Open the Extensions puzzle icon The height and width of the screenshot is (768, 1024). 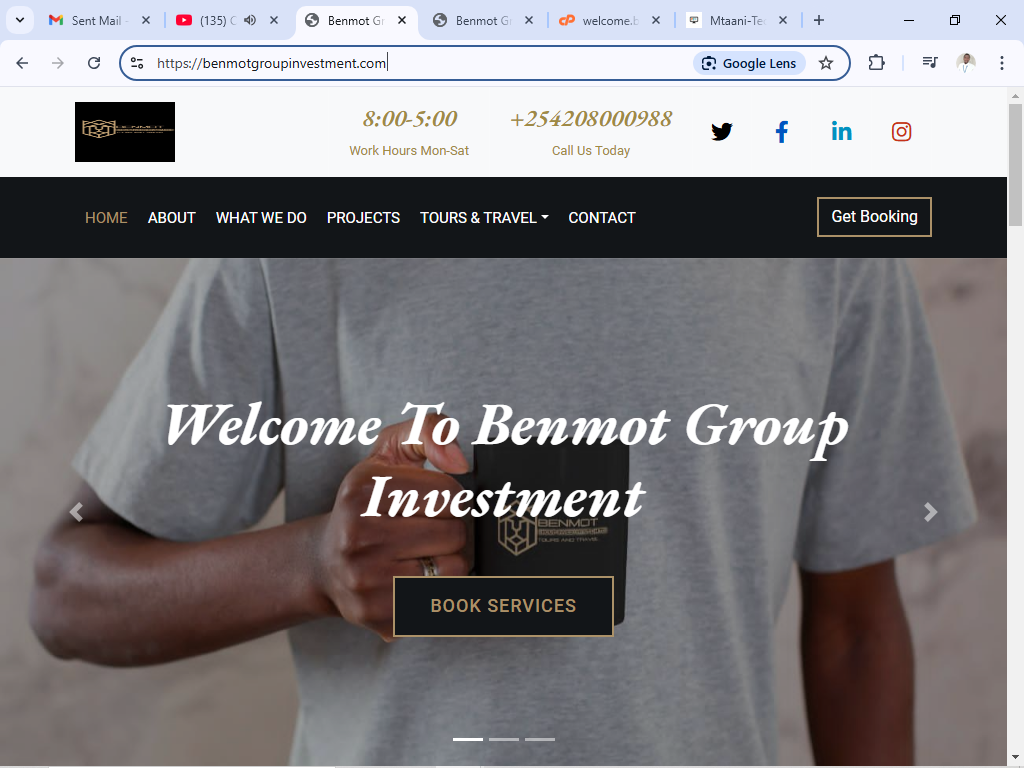(876, 63)
